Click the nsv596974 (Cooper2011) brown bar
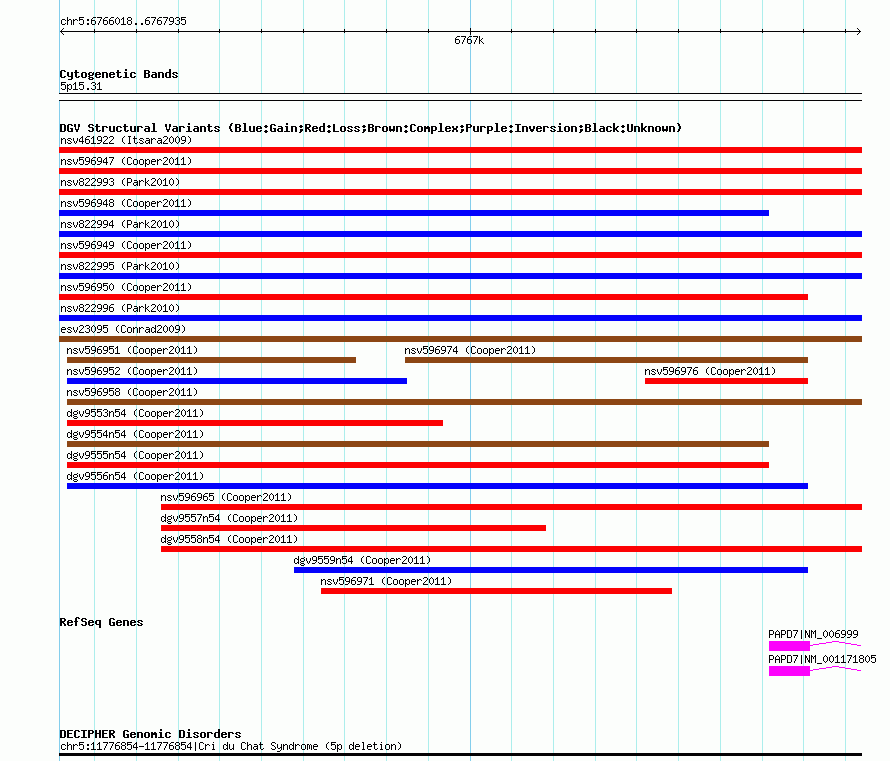Image resolution: width=890 pixels, height=761 pixels. click(x=606, y=360)
